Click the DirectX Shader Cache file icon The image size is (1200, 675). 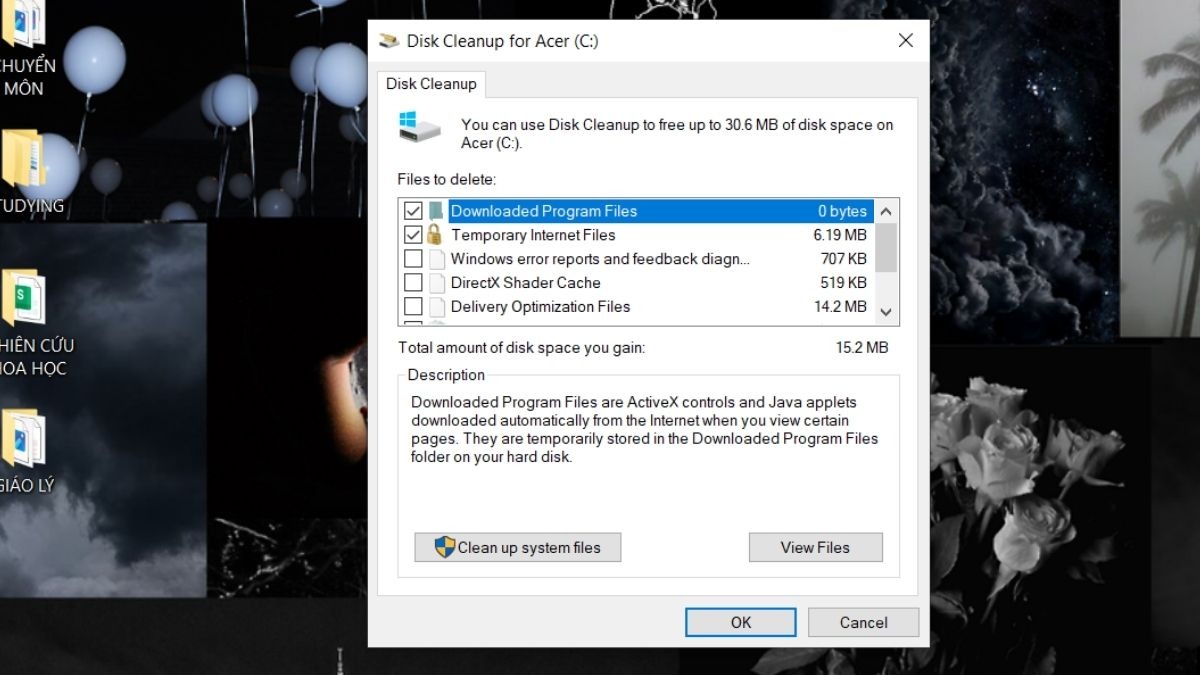coord(437,283)
